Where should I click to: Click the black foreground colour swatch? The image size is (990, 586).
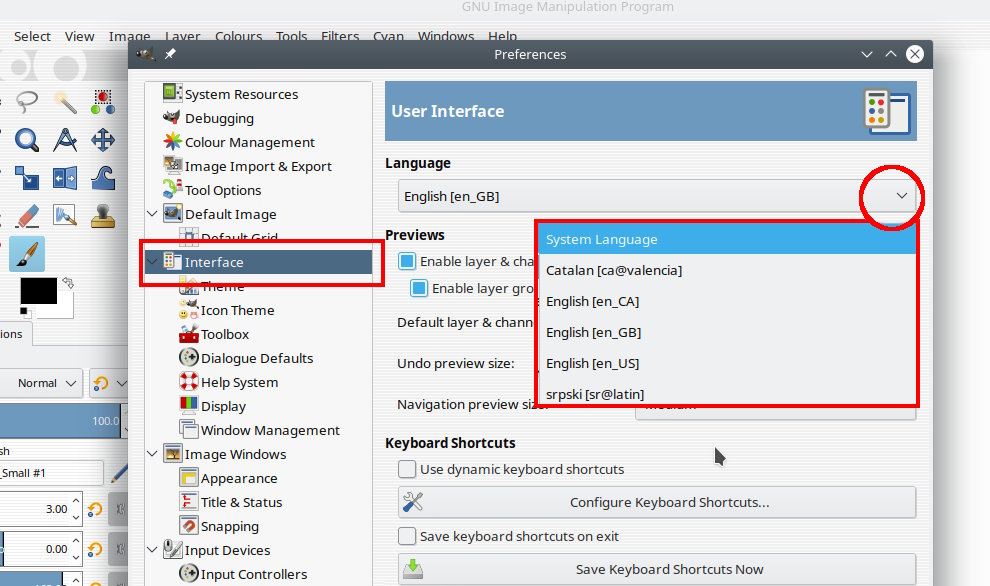tap(38, 292)
